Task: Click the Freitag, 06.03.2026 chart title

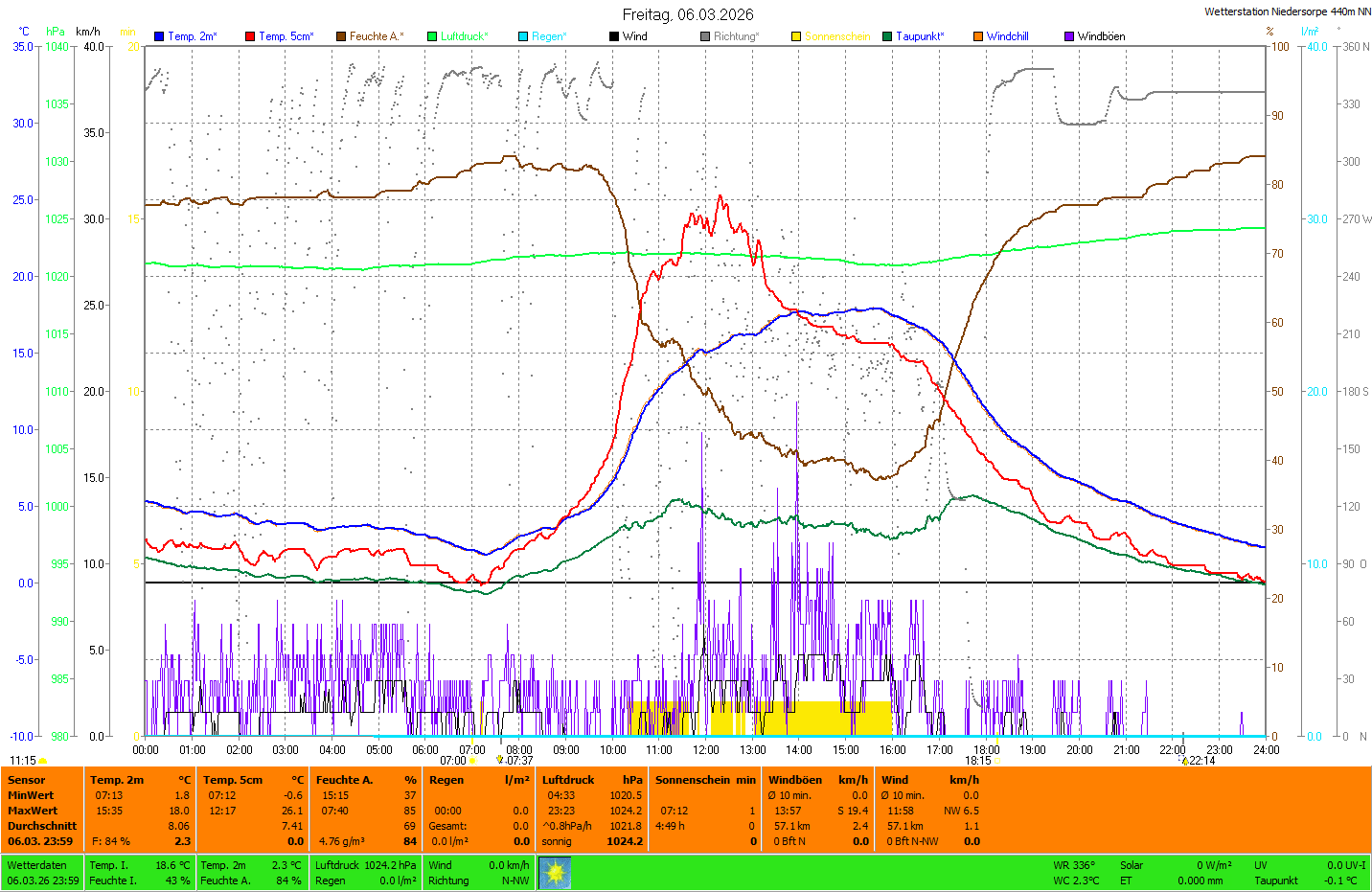Action: pos(687,14)
